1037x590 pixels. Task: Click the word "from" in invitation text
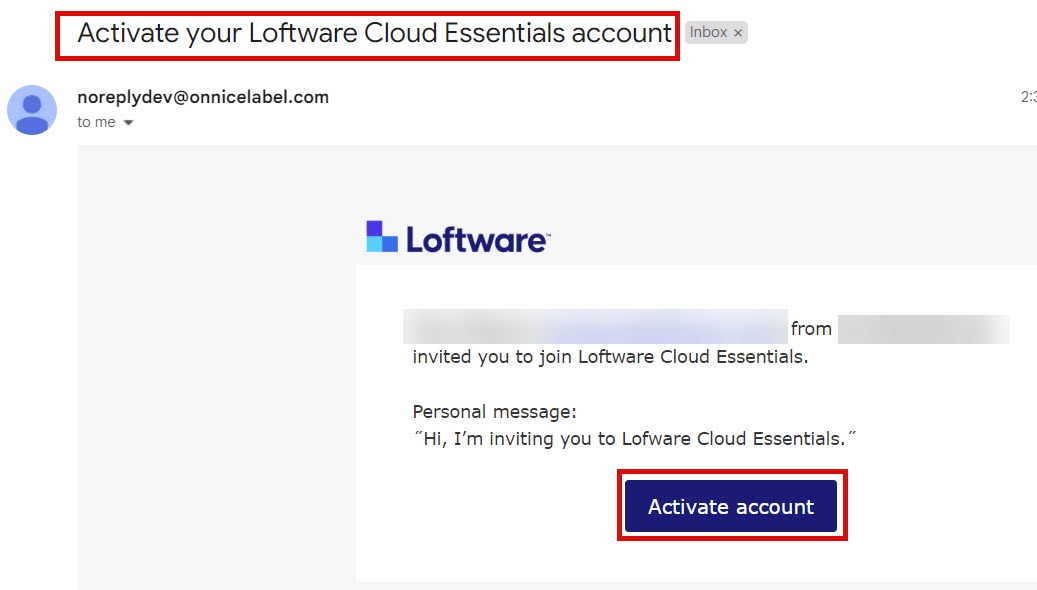pos(811,328)
